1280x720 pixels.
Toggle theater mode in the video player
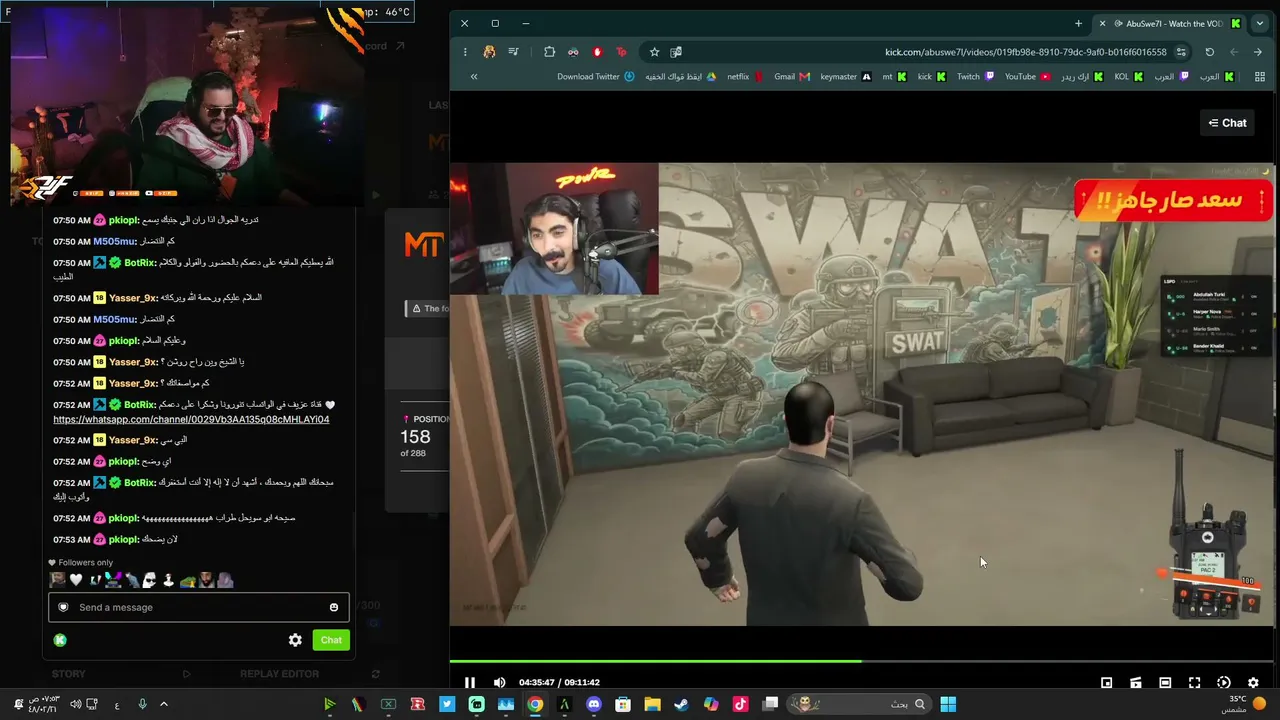(1165, 682)
